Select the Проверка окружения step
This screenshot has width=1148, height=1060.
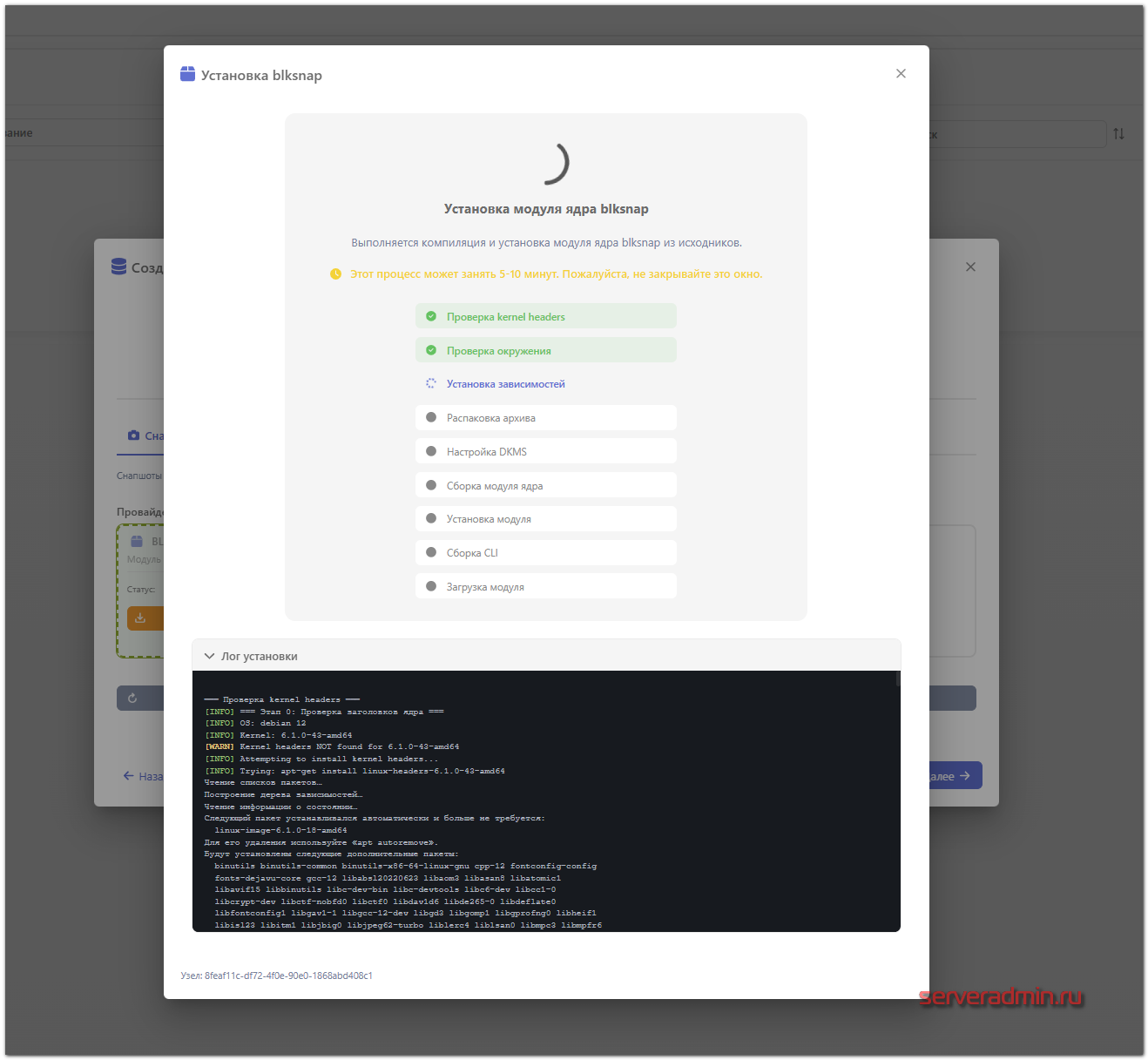click(x=546, y=350)
